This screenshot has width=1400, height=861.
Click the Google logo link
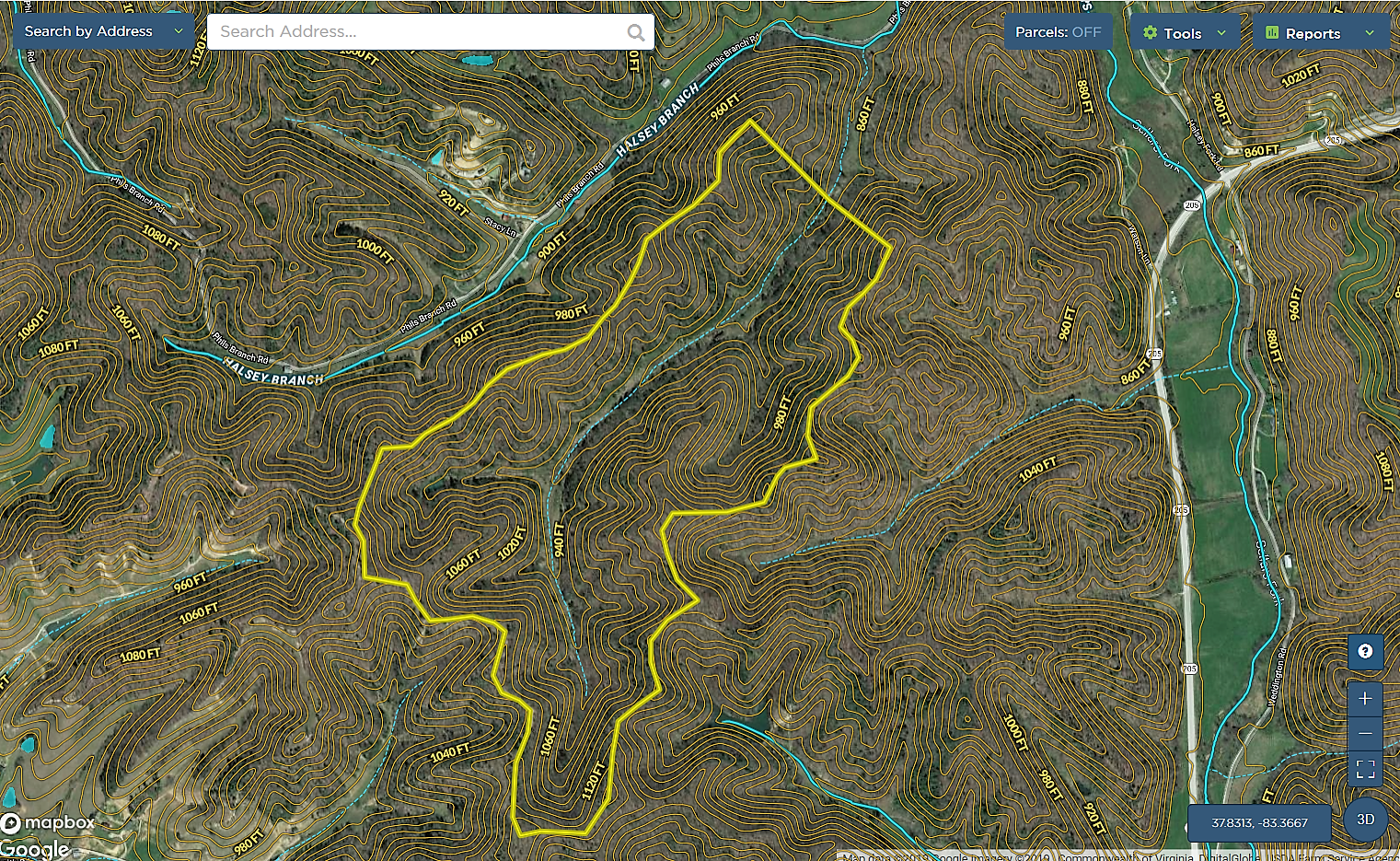point(35,849)
